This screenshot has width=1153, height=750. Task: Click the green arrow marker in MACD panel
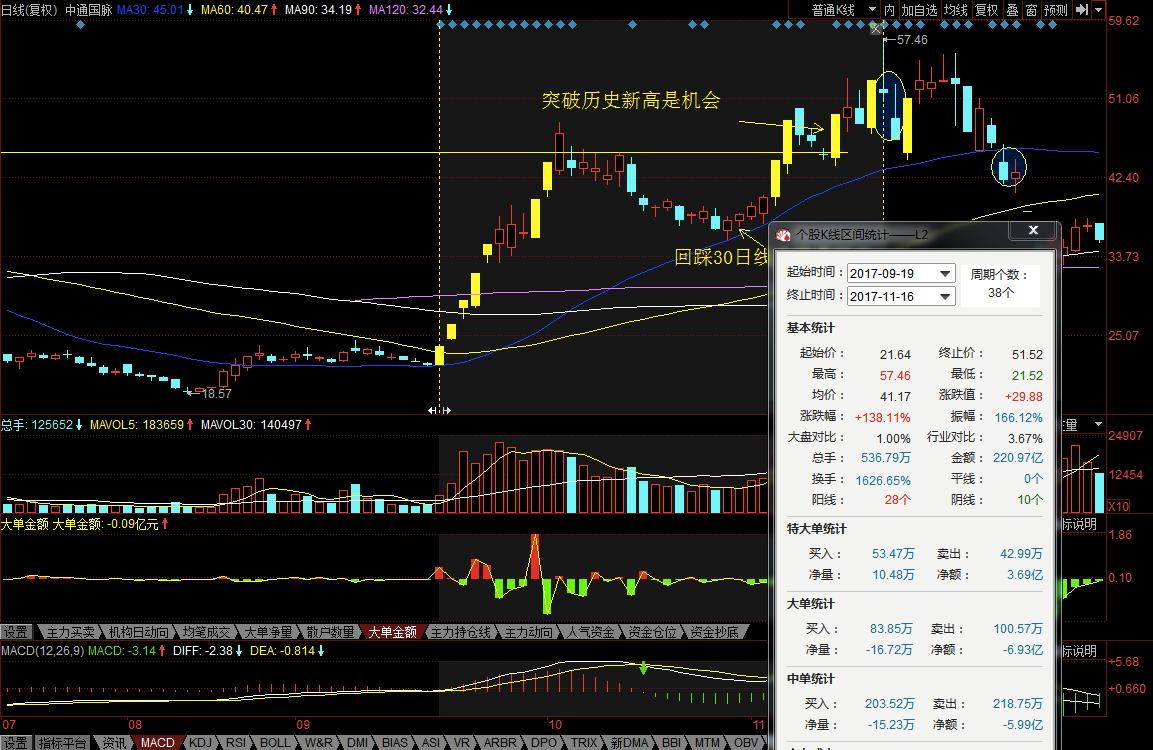tap(644, 667)
